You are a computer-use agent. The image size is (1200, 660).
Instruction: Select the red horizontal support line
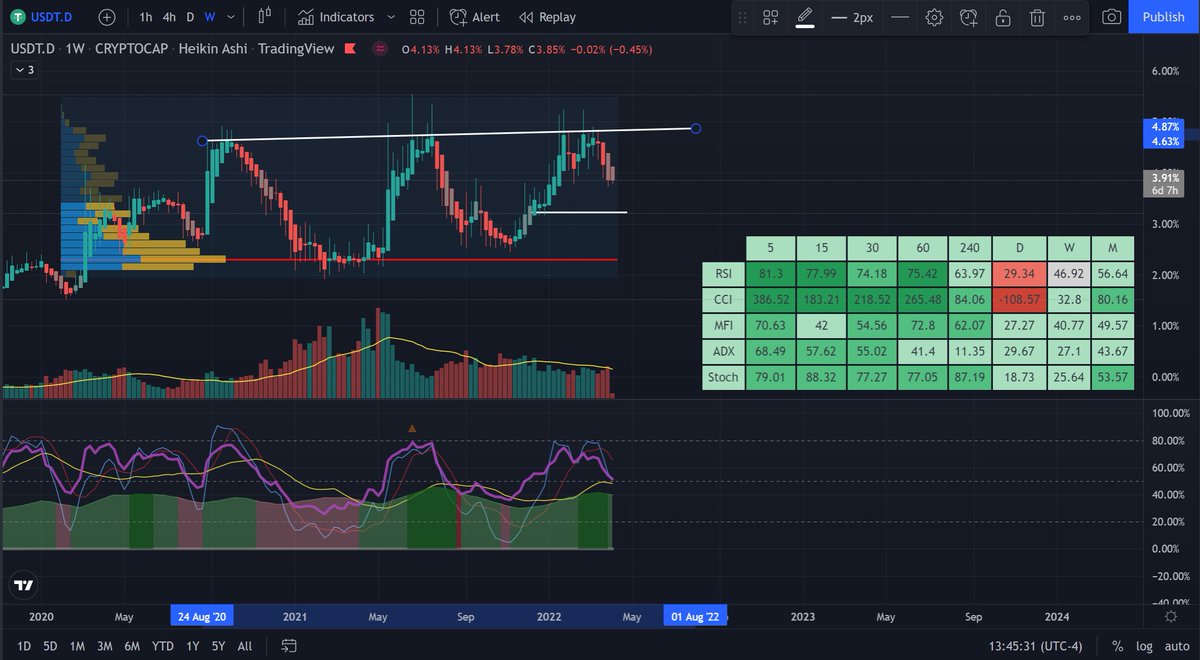[x=420, y=259]
